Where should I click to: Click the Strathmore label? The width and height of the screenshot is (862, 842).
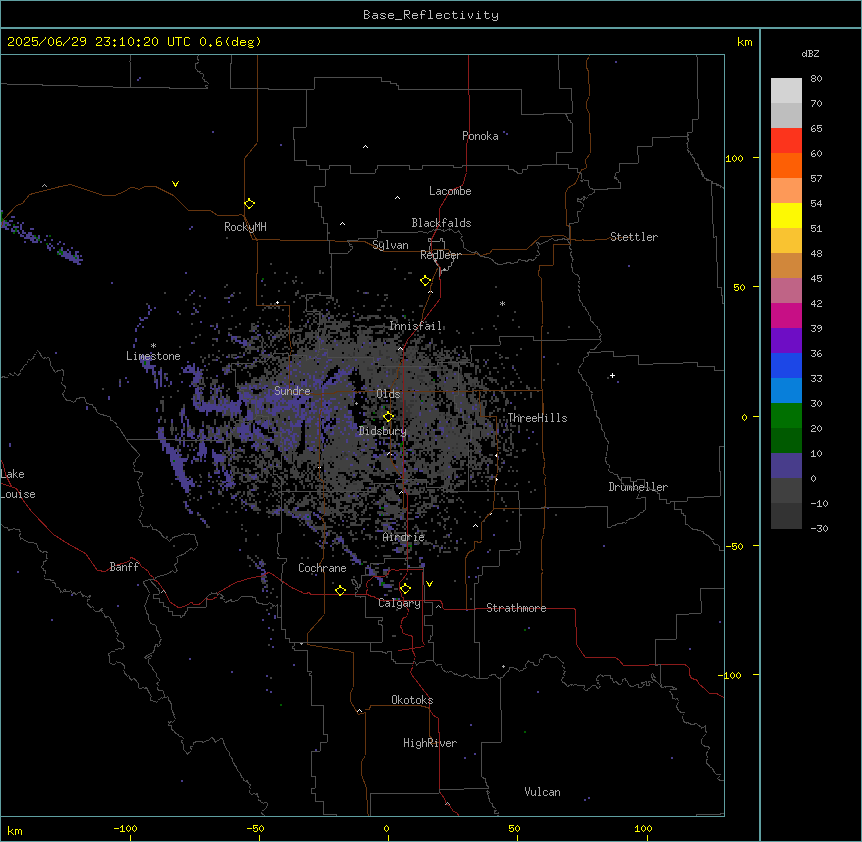tap(516, 608)
